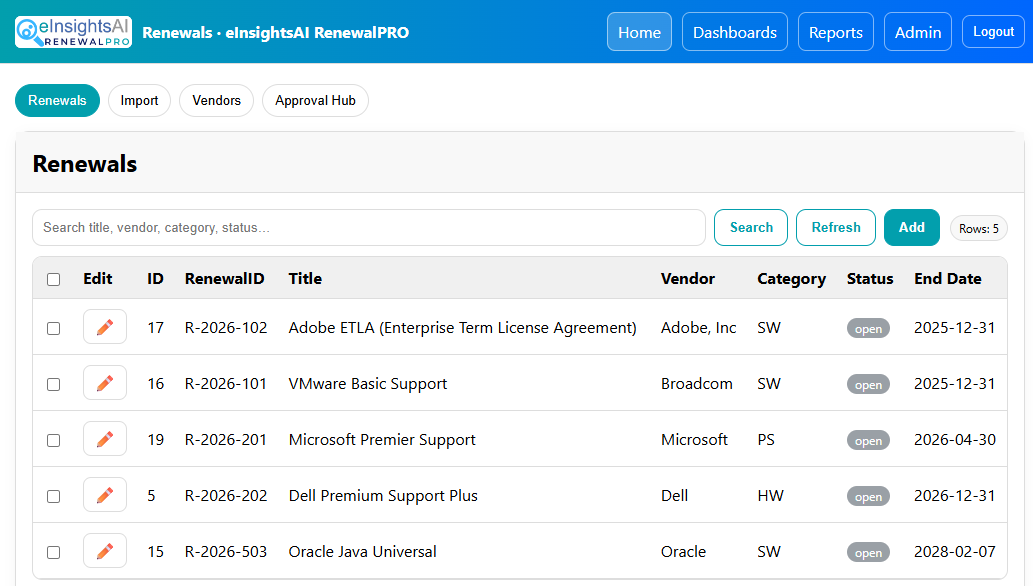Open Dashboards in the top navigation
This screenshot has height=586, width=1033.
click(734, 32)
